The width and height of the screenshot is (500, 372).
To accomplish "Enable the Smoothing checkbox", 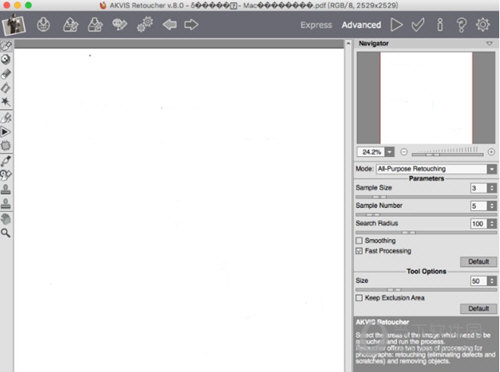I will tap(359, 241).
